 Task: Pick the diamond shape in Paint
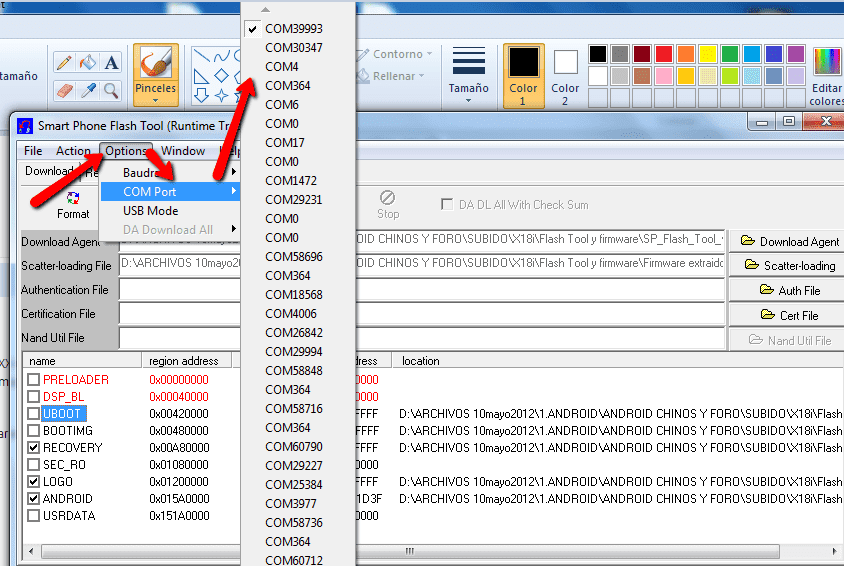pos(221,76)
